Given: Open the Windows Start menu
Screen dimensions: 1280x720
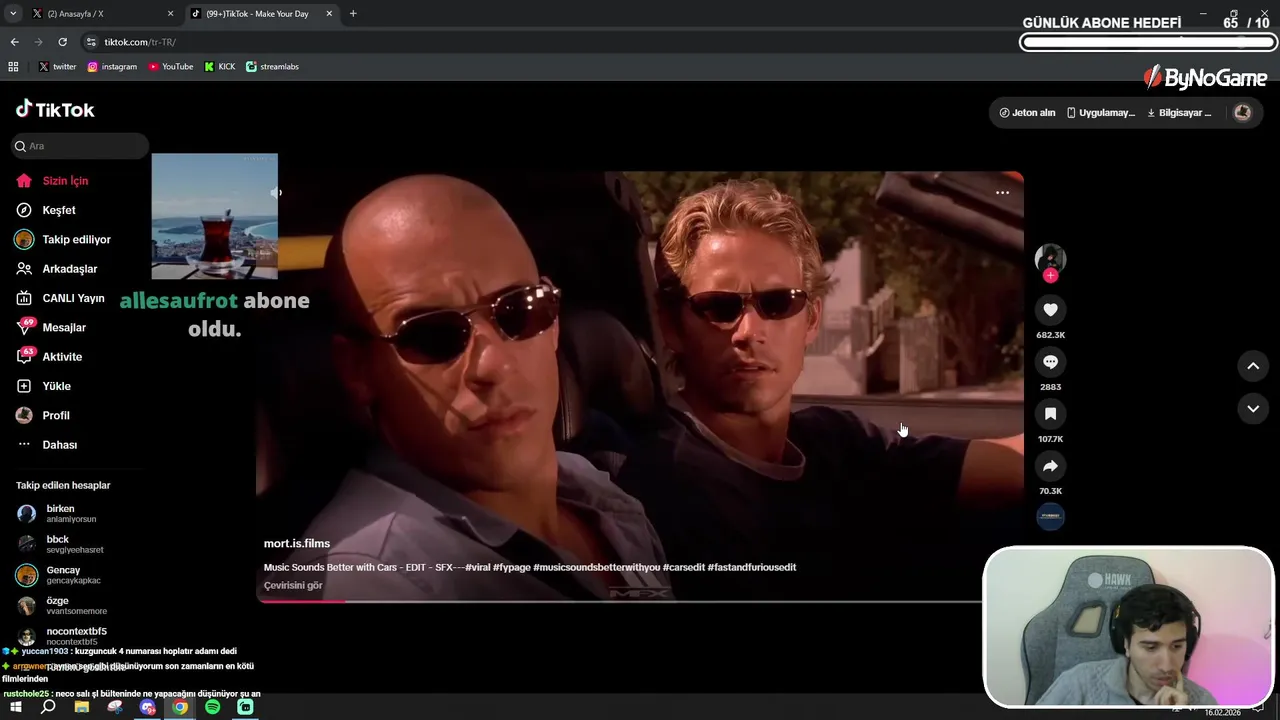Looking at the screenshot, I should click(x=15, y=707).
